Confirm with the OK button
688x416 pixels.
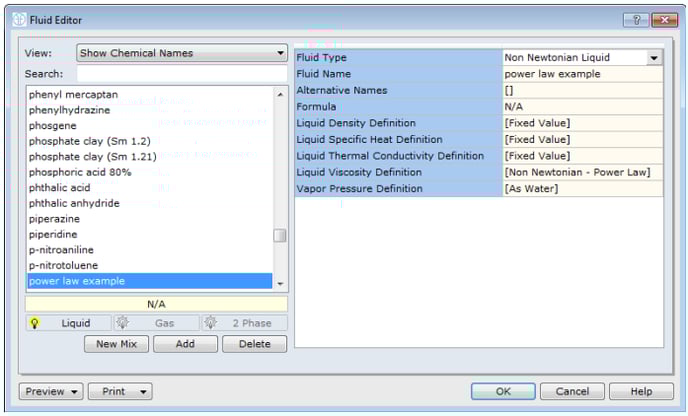pyautogui.click(x=503, y=391)
